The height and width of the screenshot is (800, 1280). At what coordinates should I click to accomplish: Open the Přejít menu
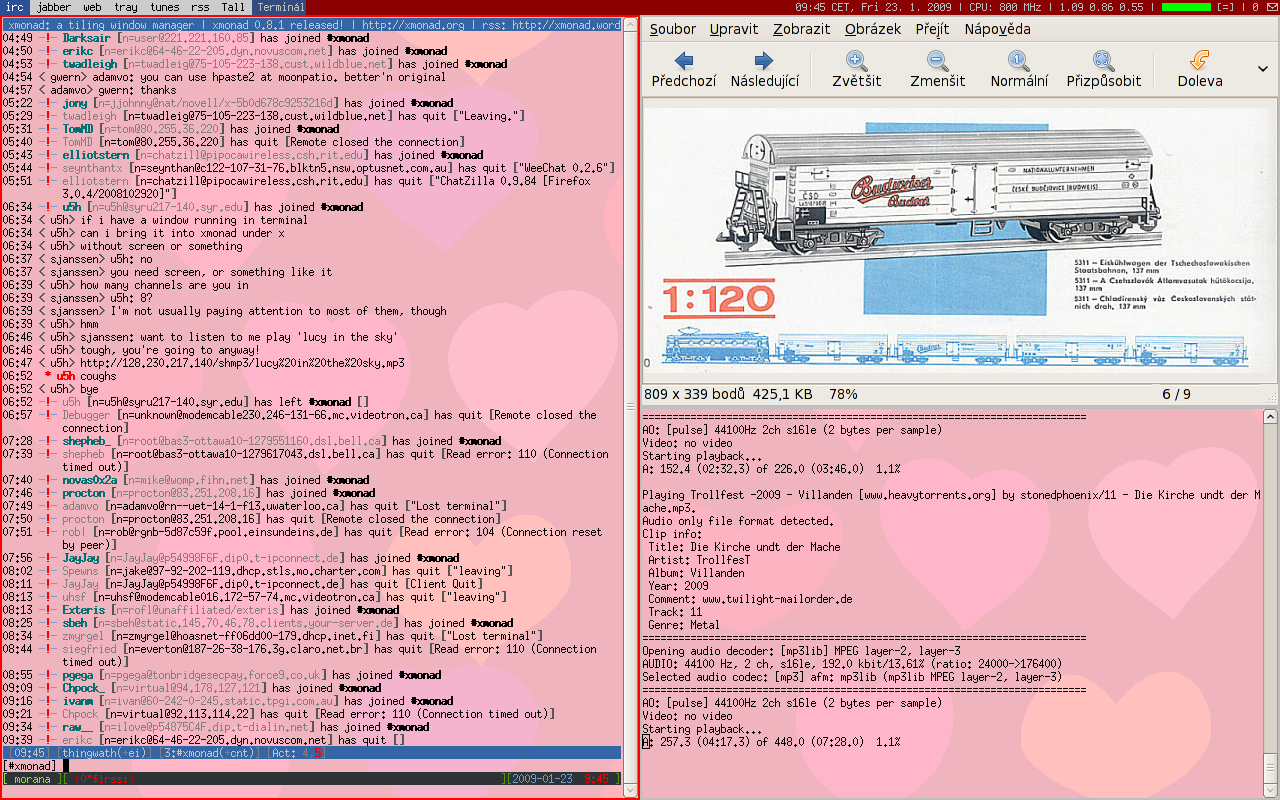932,29
